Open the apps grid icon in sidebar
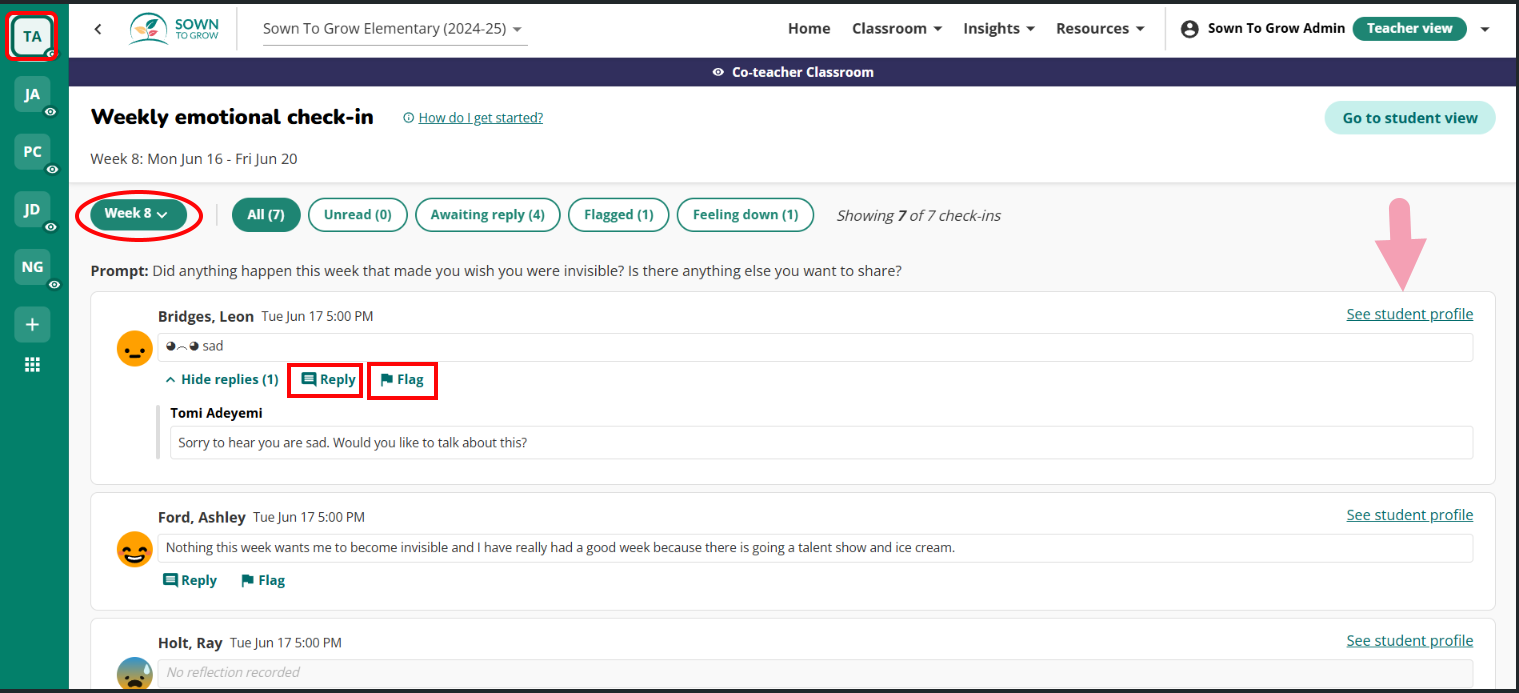Viewport: 1519px width, 693px height. 32,365
